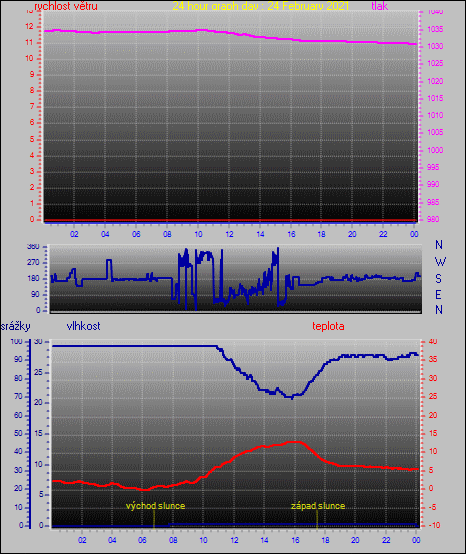Click the 16 hour tick on bottom graph

click(295, 540)
